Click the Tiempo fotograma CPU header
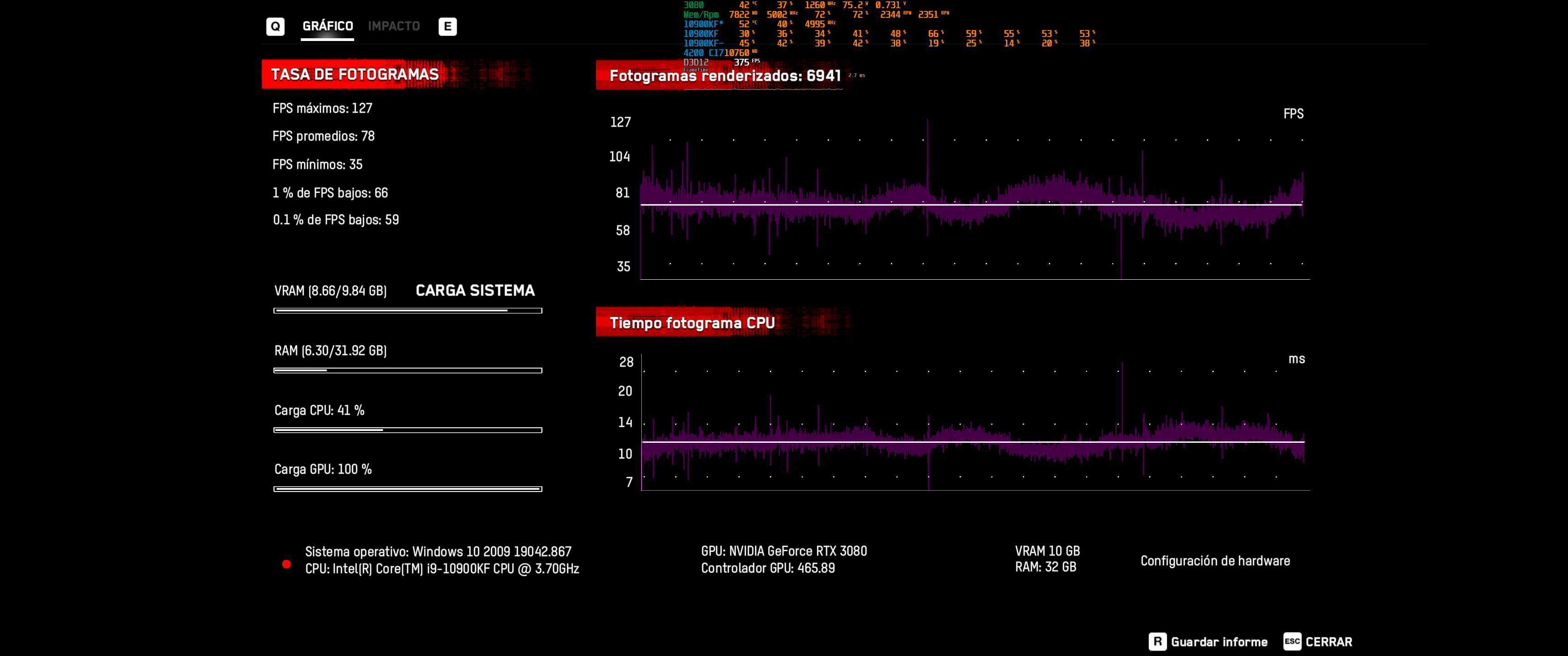Viewport: 1568px width, 656px height. tap(692, 323)
